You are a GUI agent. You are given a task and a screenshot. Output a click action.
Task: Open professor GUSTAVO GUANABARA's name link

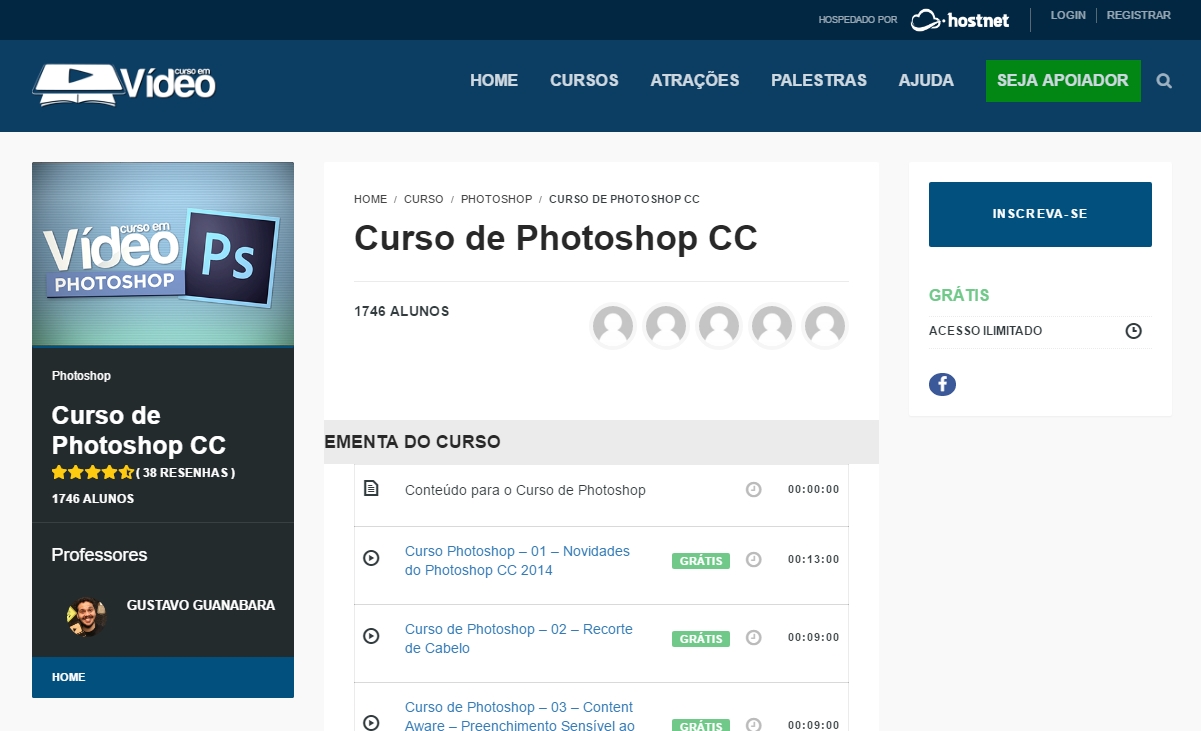(x=201, y=606)
